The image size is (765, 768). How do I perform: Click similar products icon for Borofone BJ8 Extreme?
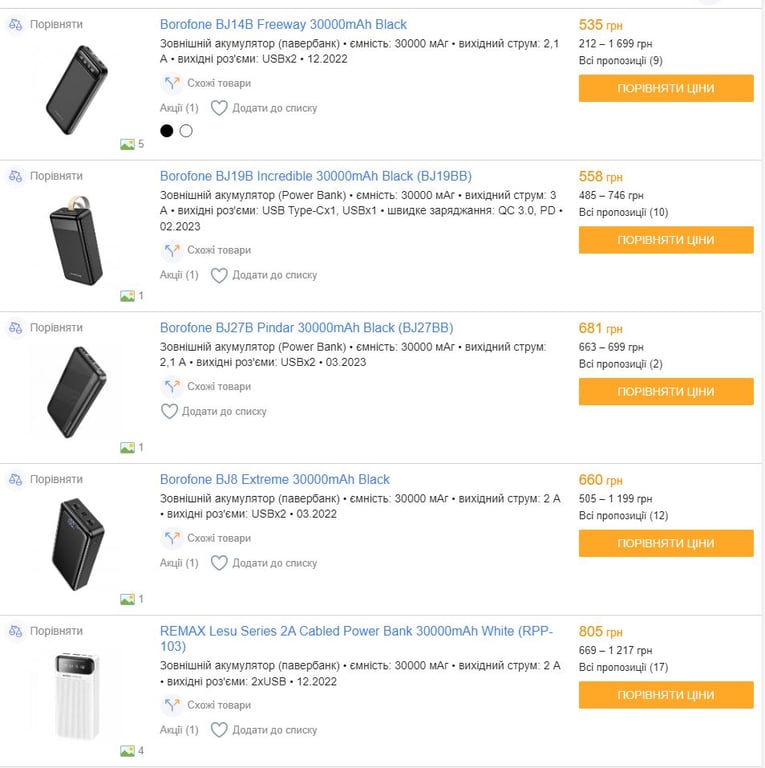point(171,538)
